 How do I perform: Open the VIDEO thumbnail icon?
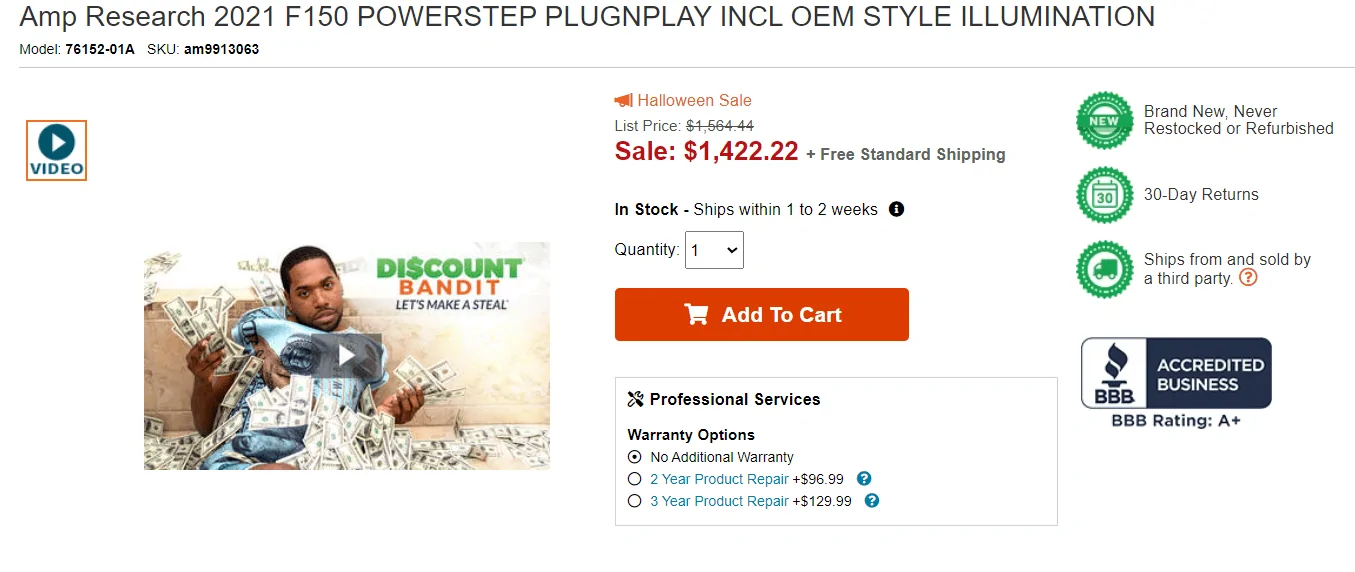point(57,150)
